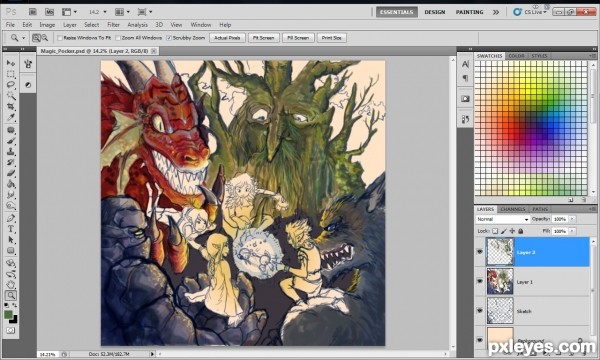
Task: Select the Clone Stamp tool
Action: [11, 152]
